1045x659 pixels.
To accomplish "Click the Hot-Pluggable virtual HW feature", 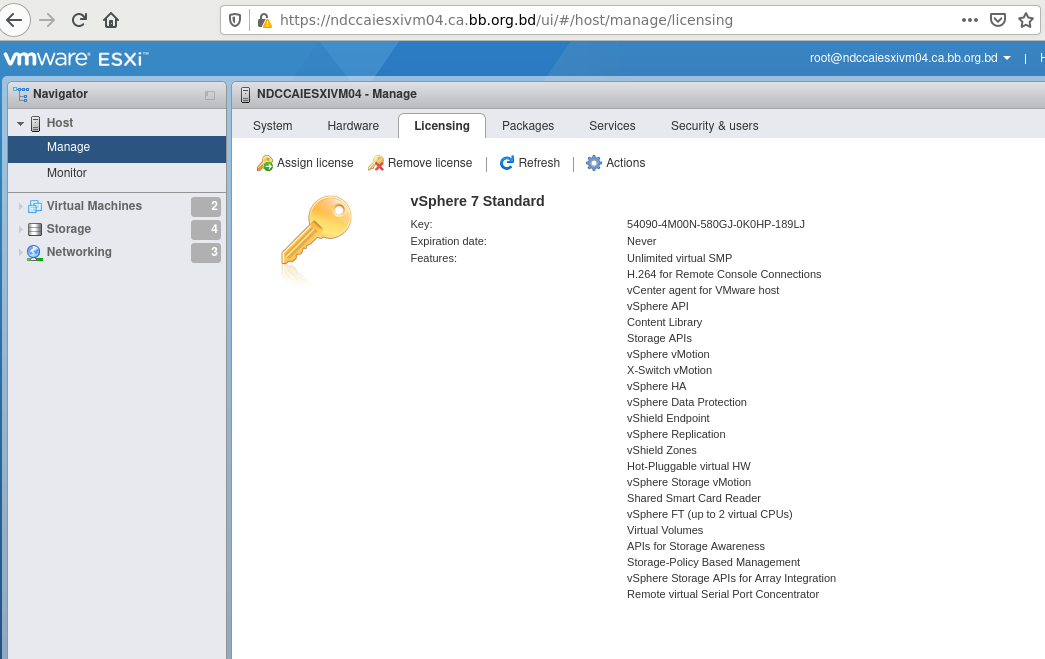I will click(x=689, y=466).
